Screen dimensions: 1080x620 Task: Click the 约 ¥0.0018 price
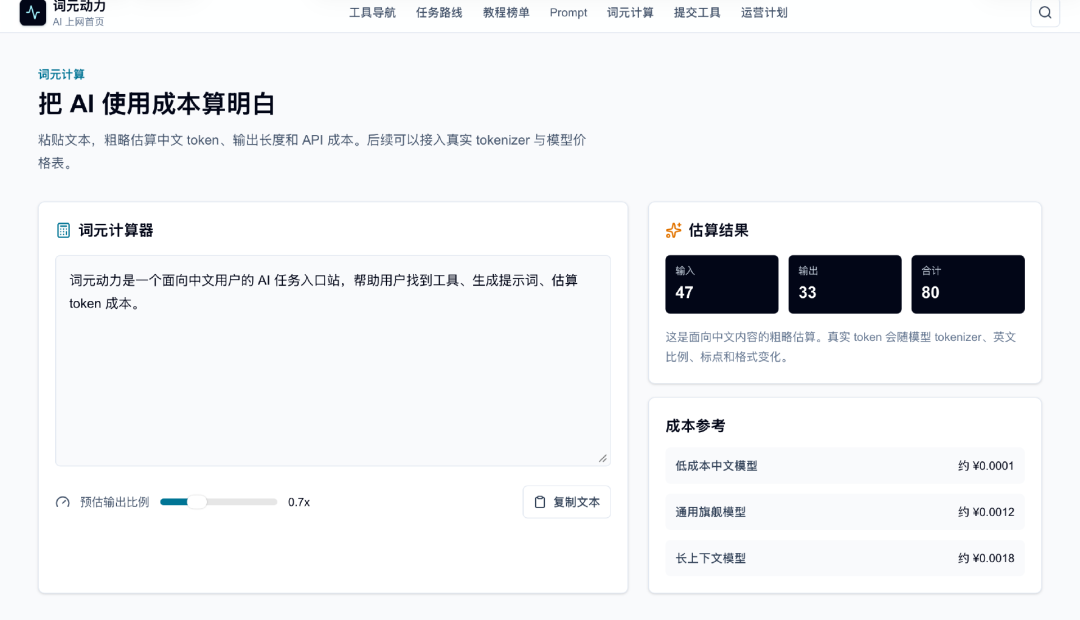986,558
